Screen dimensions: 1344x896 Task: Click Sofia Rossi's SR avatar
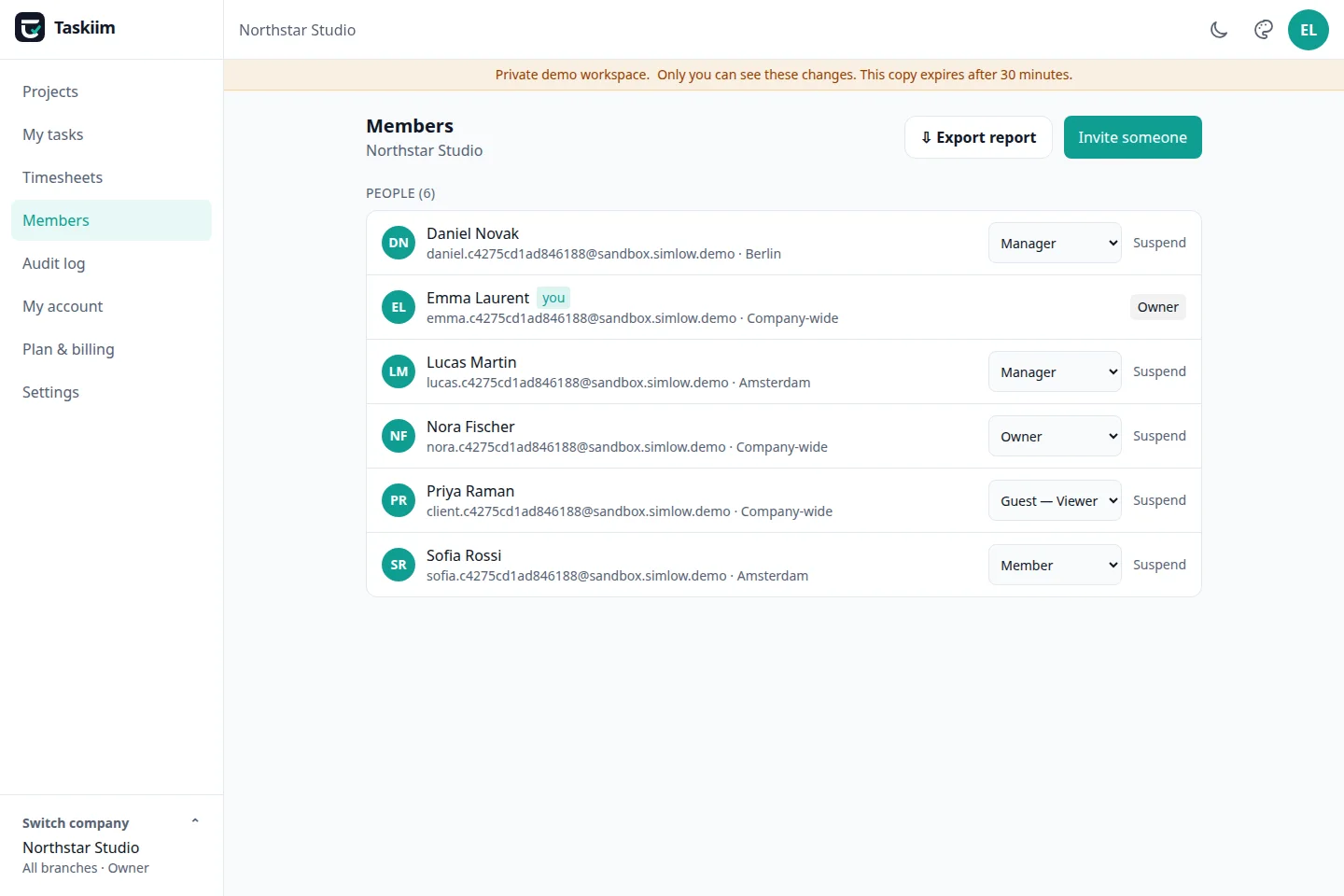(399, 565)
